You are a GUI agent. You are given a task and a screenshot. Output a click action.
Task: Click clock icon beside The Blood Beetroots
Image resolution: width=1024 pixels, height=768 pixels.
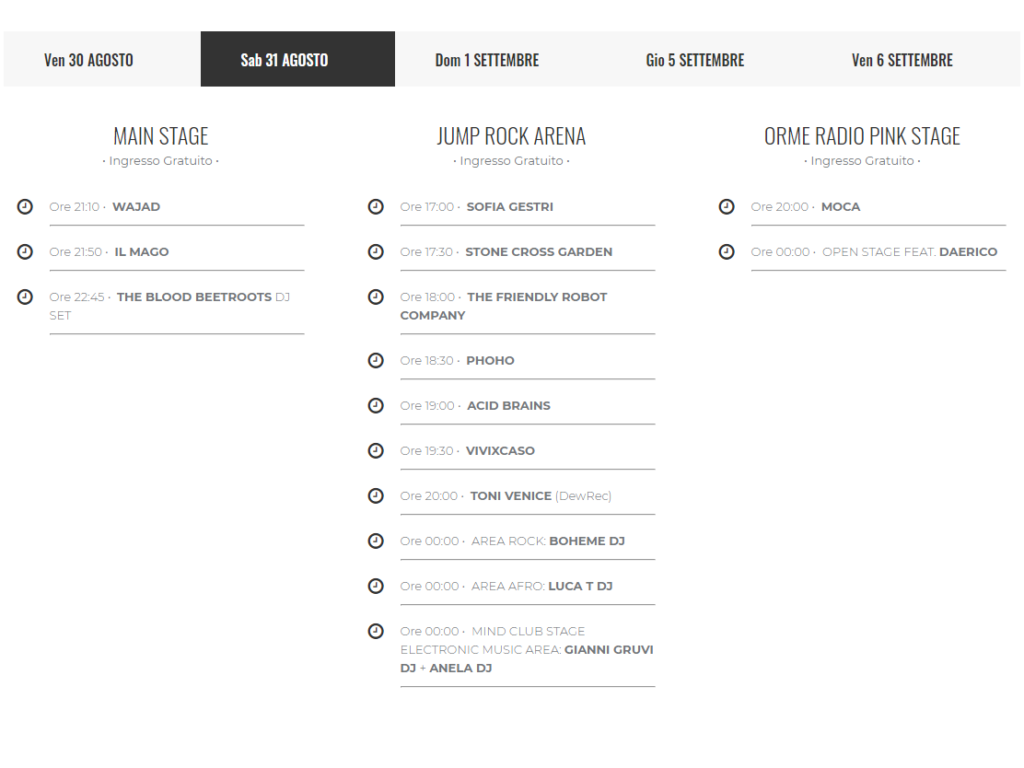click(x=25, y=297)
